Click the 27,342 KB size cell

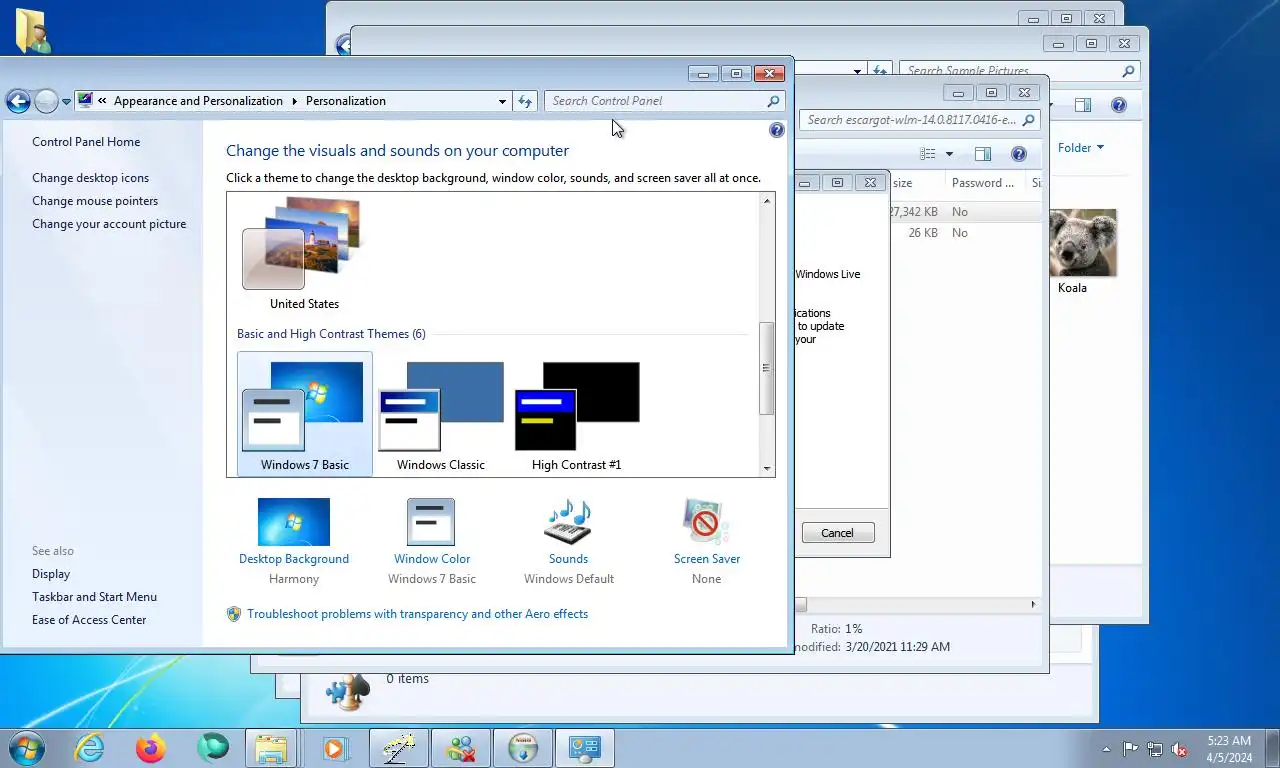(913, 212)
